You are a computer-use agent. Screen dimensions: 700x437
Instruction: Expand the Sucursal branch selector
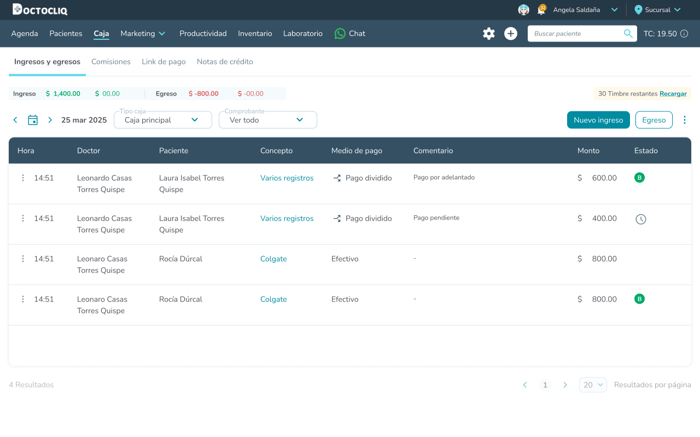coord(658,10)
